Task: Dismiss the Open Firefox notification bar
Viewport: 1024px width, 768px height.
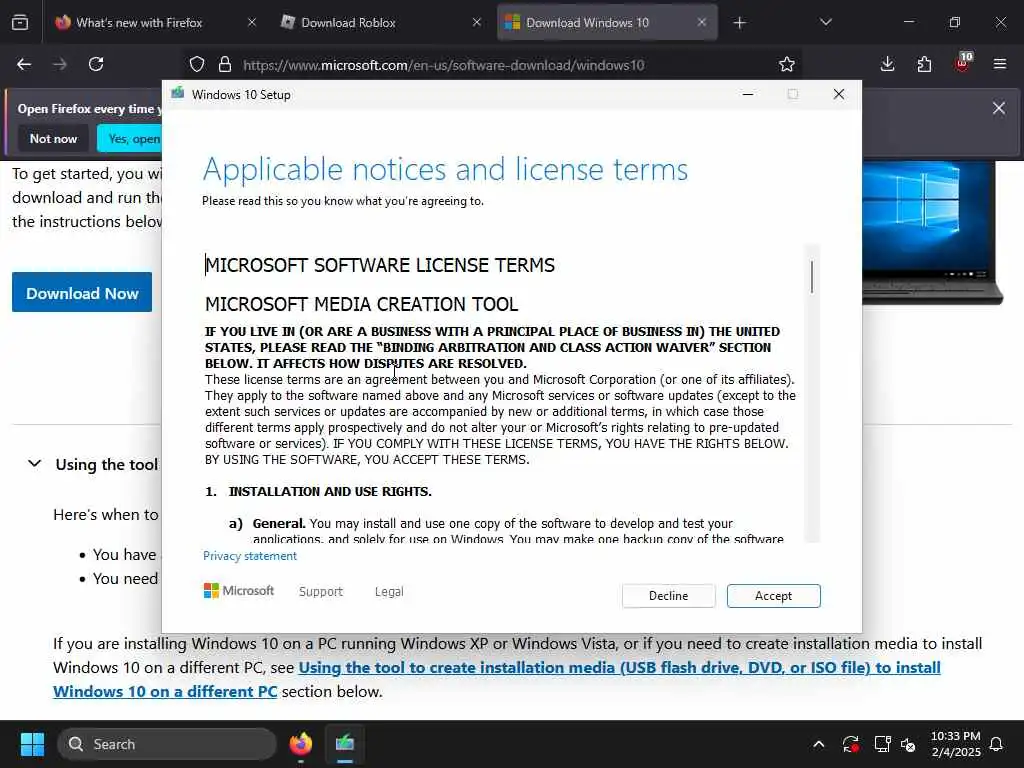Action: pos(999,108)
